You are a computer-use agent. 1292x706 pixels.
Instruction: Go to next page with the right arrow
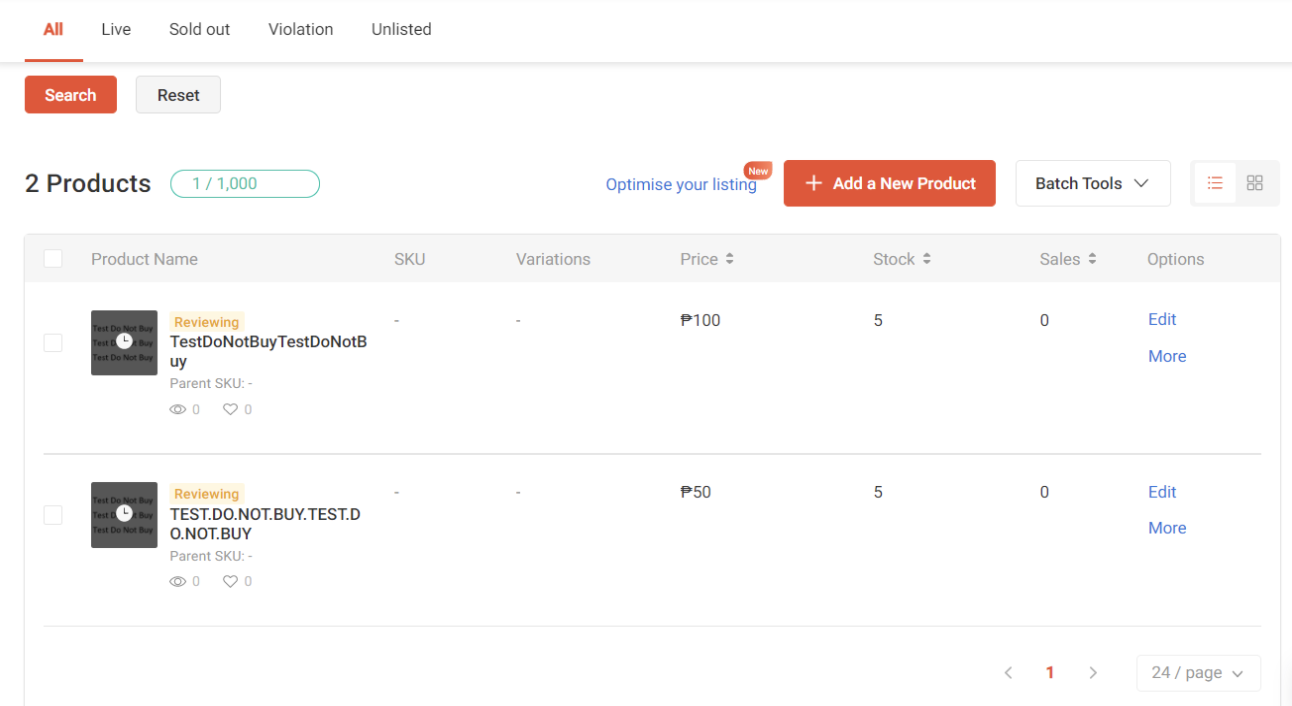[1093, 672]
